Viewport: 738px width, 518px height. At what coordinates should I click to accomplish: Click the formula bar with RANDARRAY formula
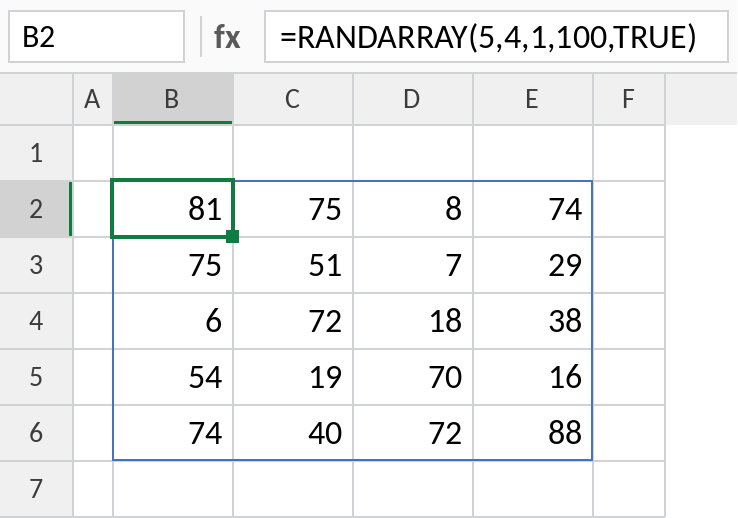pyautogui.click(x=496, y=37)
